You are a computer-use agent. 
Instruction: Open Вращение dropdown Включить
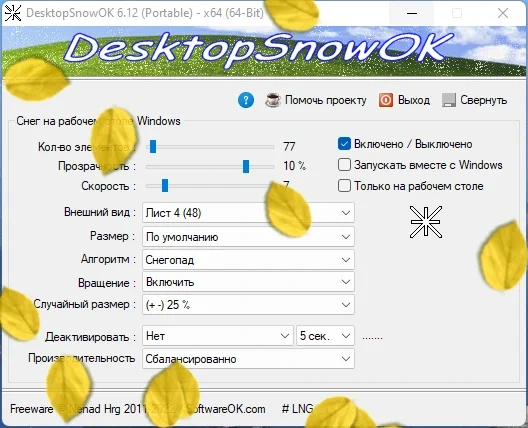248,282
